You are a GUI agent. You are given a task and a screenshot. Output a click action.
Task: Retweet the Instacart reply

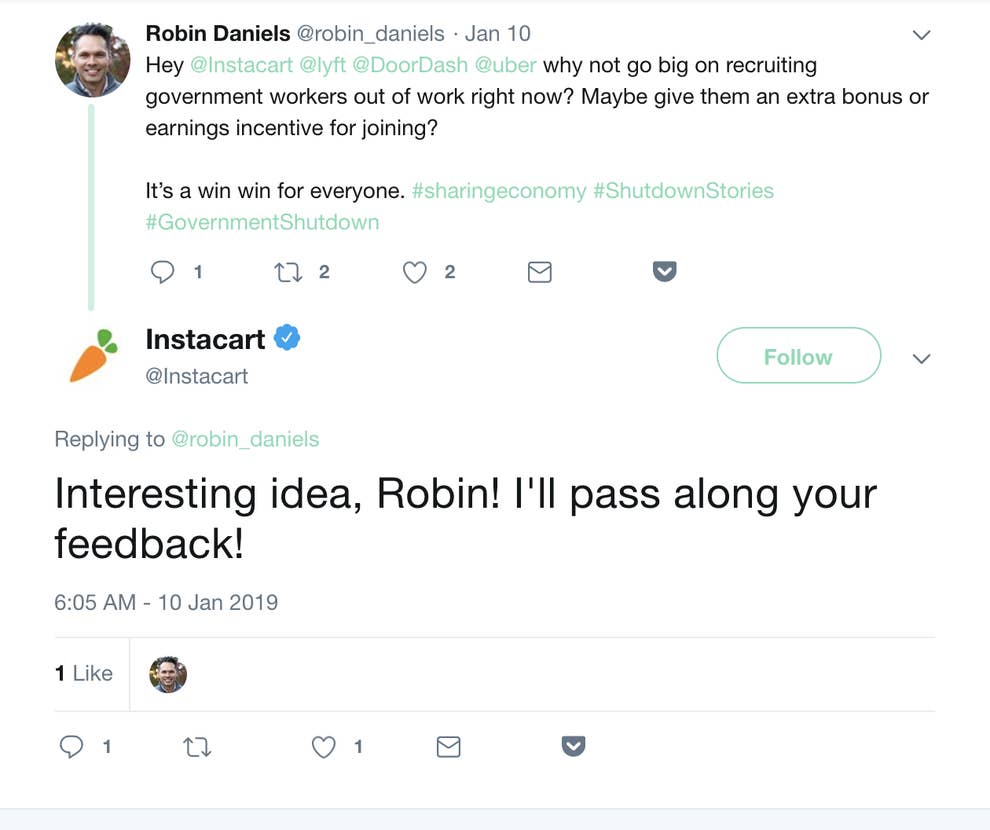tap(198, 746)
